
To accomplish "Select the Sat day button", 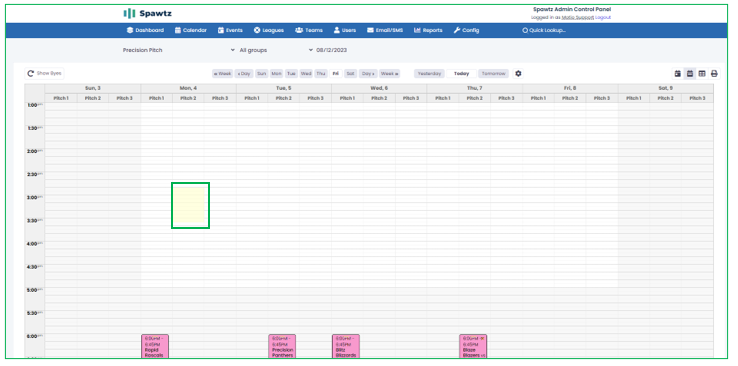I will [x=350, y=74].
